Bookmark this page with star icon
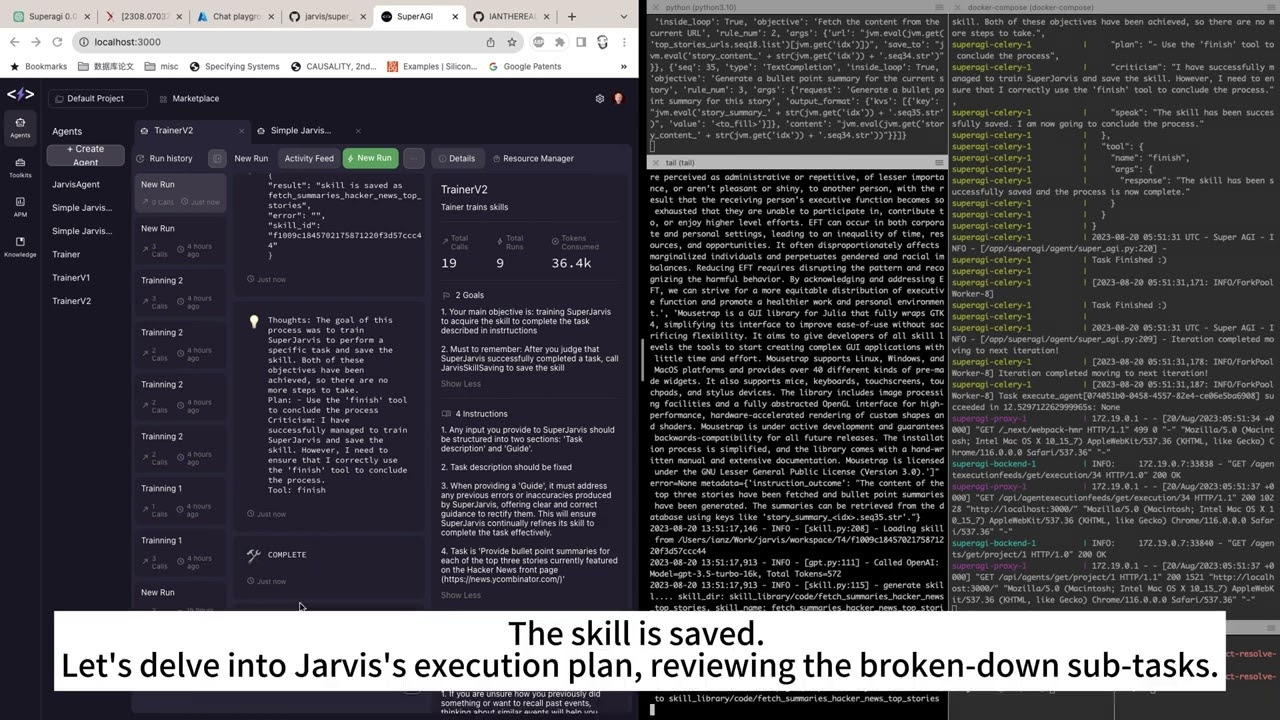The width and height of the screenshot is (1280, 720). point(512,42)
